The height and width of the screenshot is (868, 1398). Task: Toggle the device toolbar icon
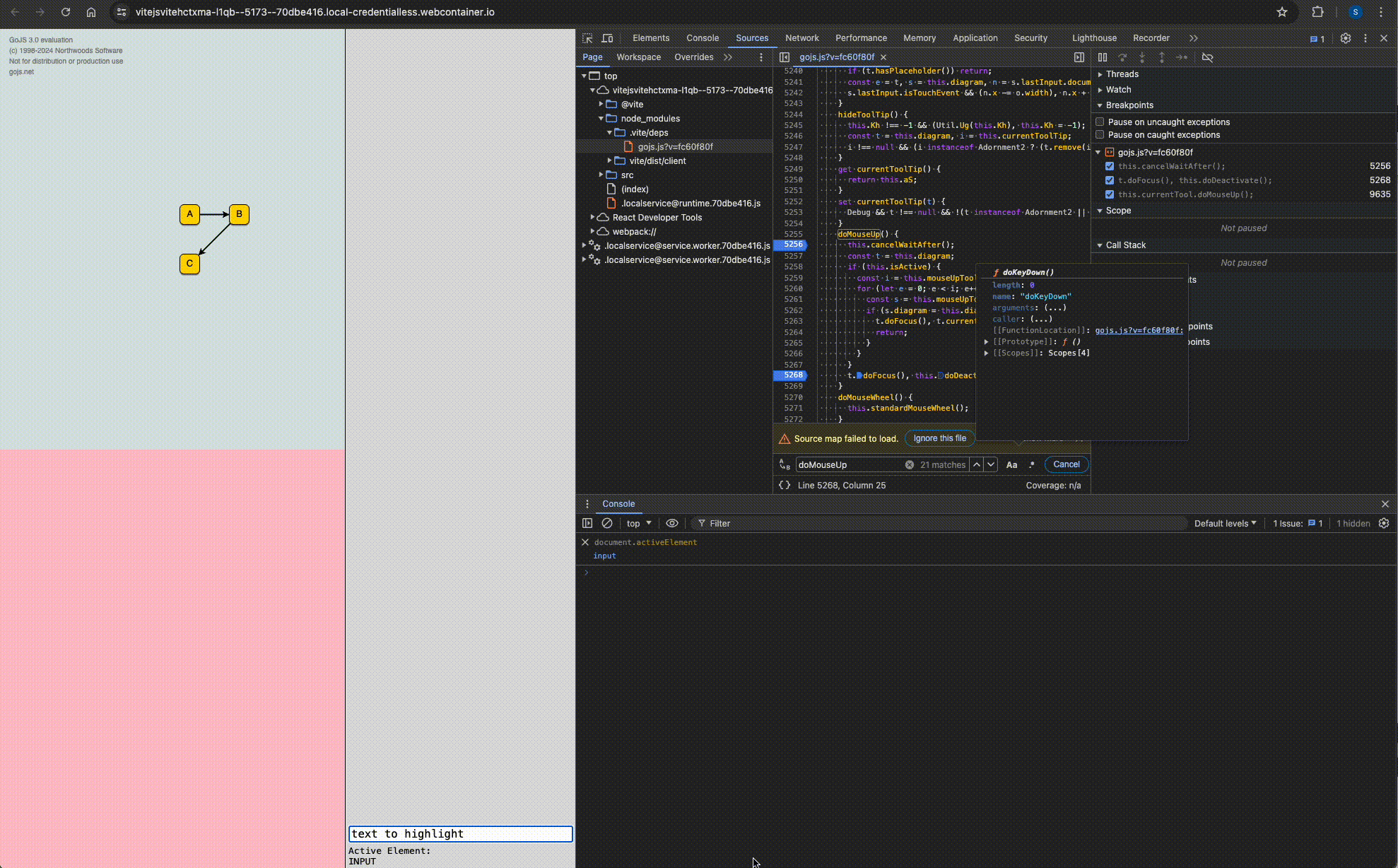[x=607, y=38]
